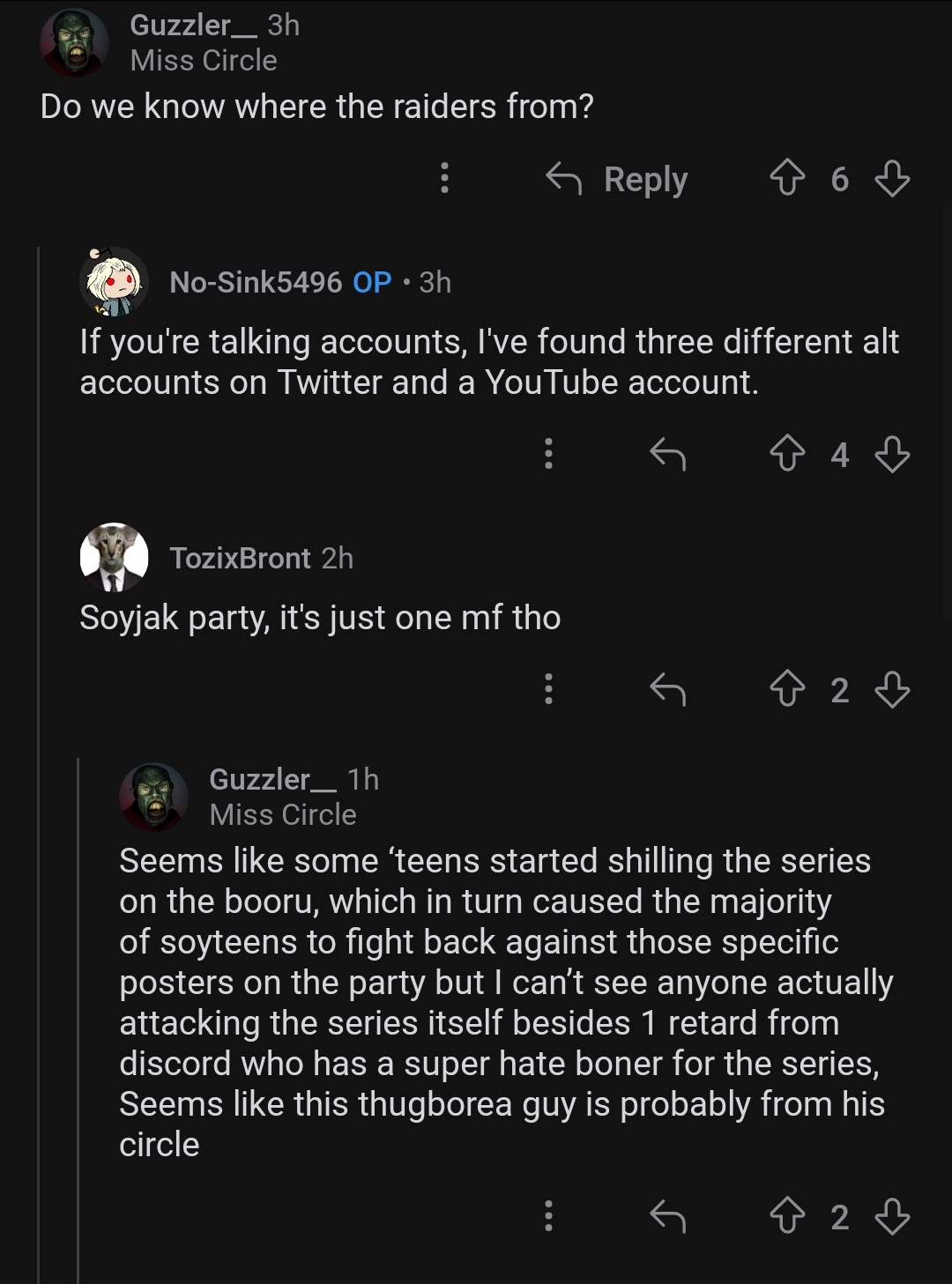This screenshot has height=1284, width=952.
Task: Upvote Guzzler_'s long soyteens reply
Action: click(x=787, y=1217)
